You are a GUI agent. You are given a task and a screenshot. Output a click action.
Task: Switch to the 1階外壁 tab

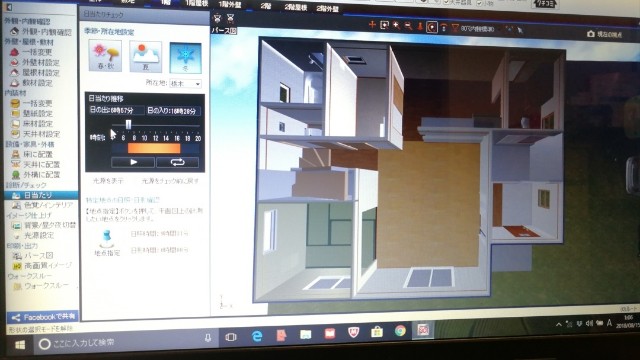click(x=230, y=4)
